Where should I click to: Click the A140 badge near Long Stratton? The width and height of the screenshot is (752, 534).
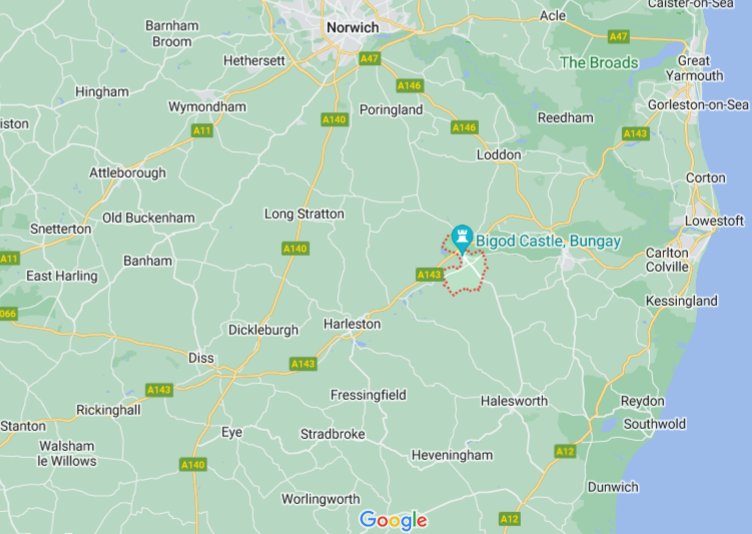(295, 249)
